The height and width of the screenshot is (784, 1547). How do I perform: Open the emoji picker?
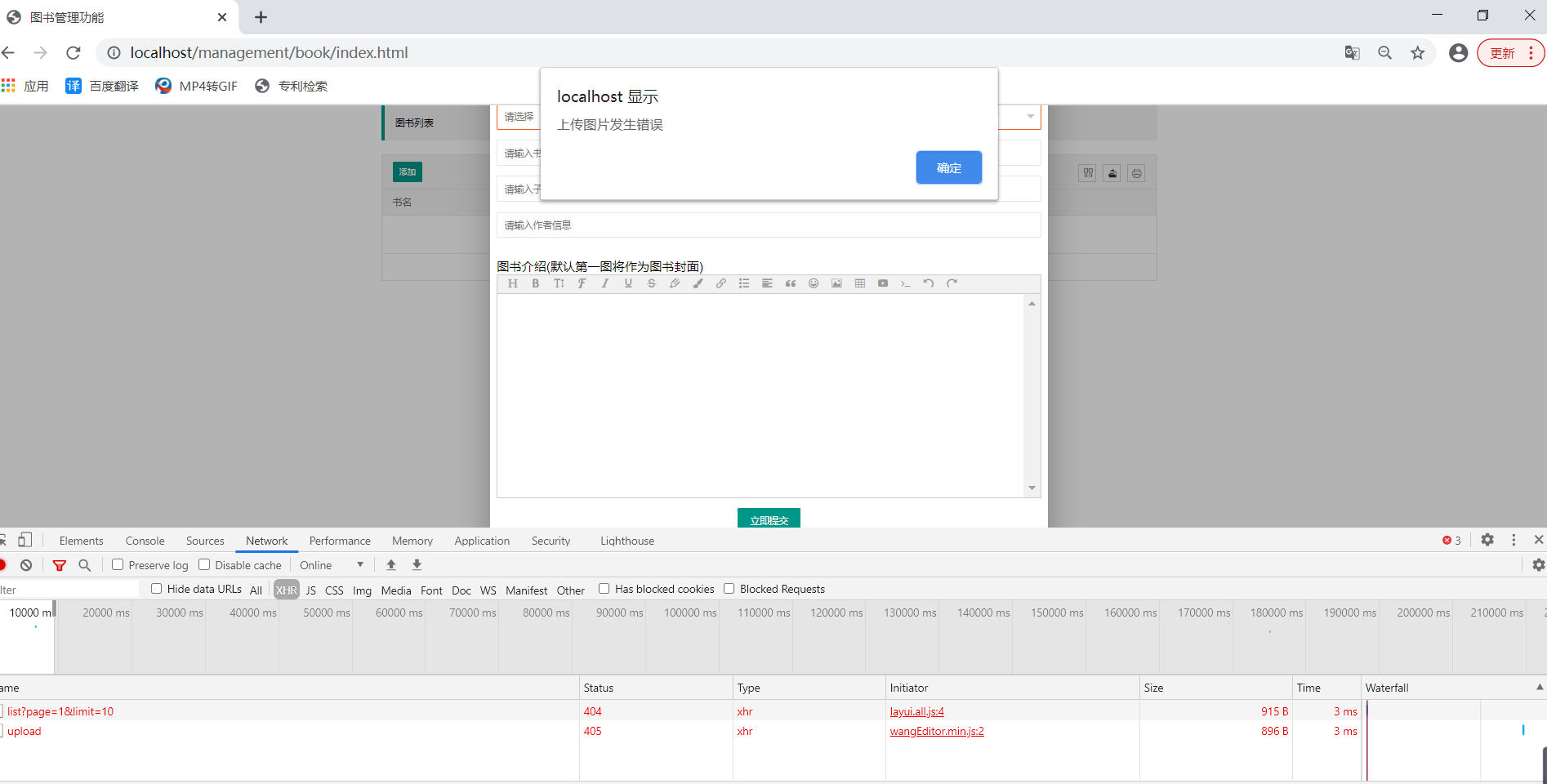(814, 283)
